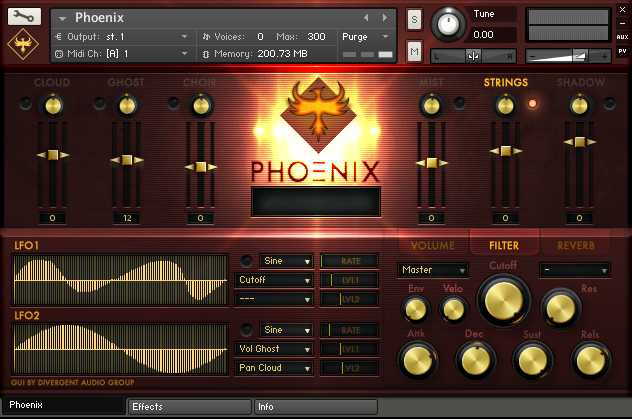Toggle the GHOST layer LED
632x419 pixels.
tap(99, 104)
